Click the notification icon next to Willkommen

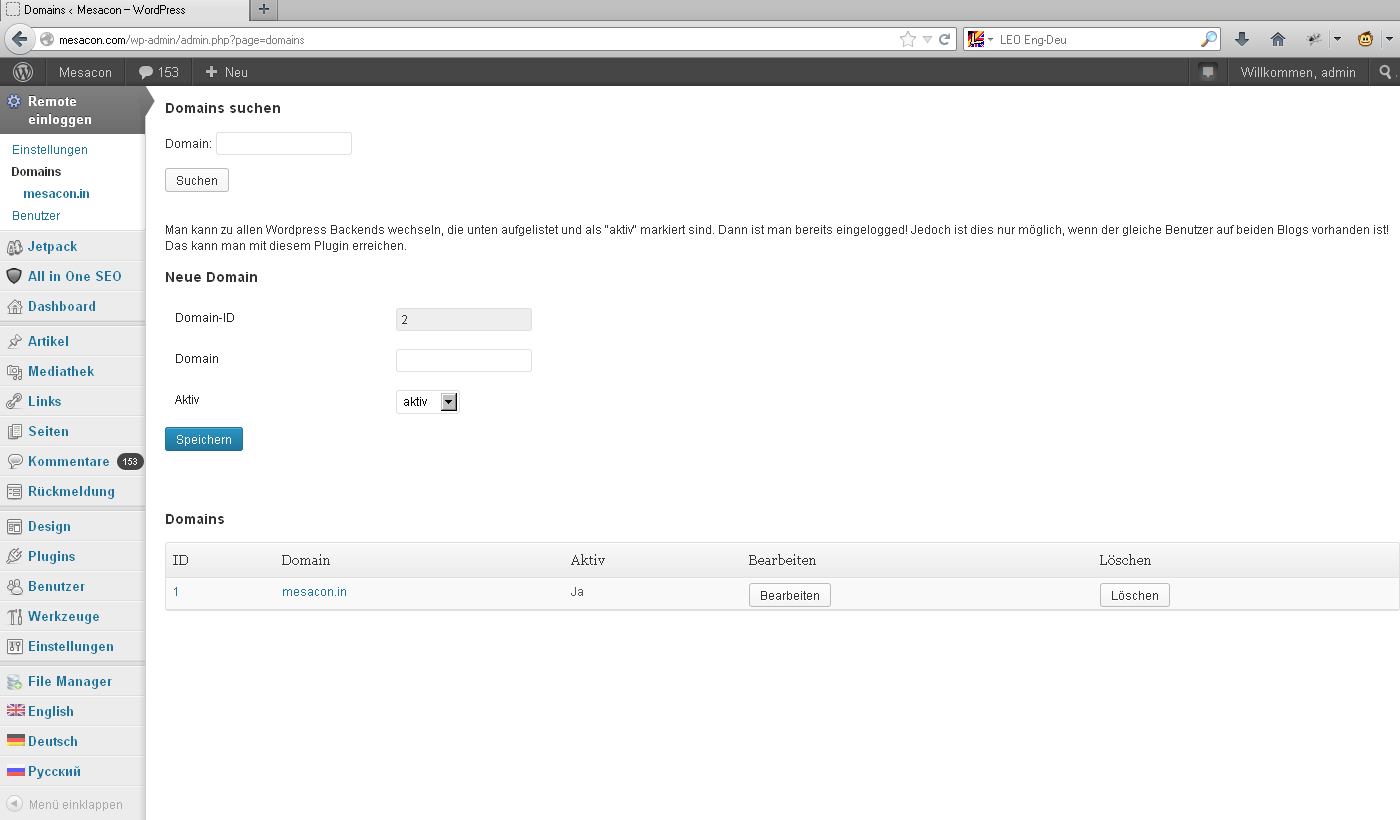(x=1208, y=72)
